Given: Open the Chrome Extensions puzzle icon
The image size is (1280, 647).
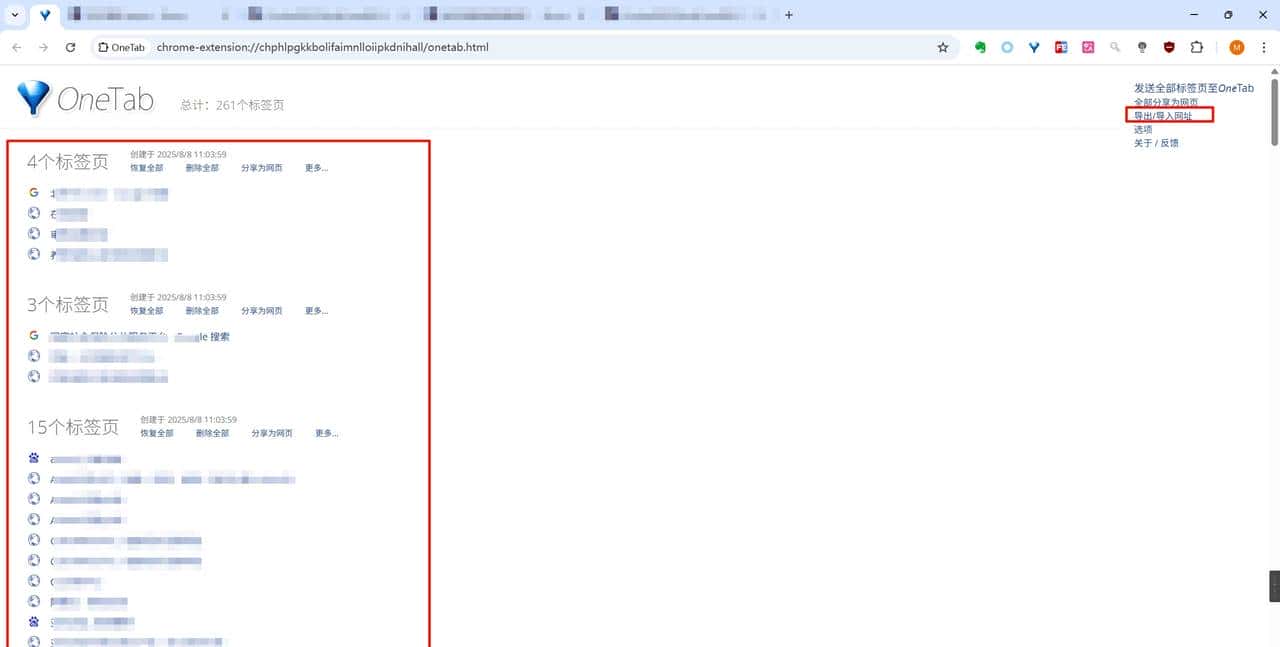Looking at the screenshot, I should [1196, 47].
